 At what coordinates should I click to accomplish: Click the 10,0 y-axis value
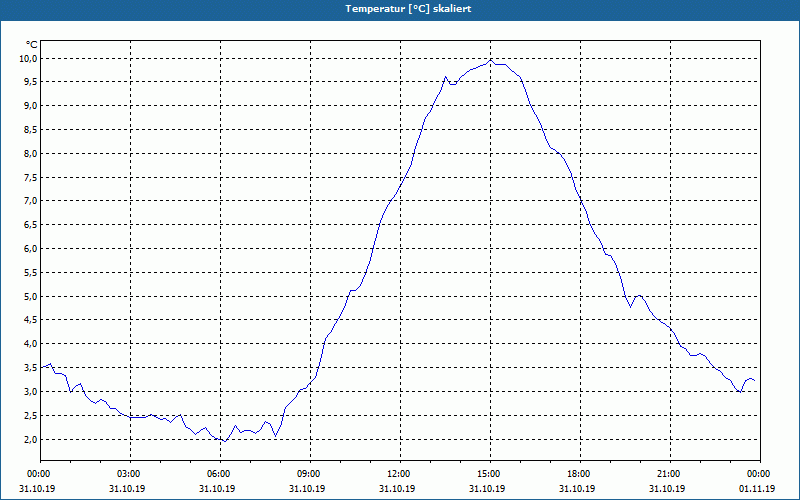tap(29, 59)
